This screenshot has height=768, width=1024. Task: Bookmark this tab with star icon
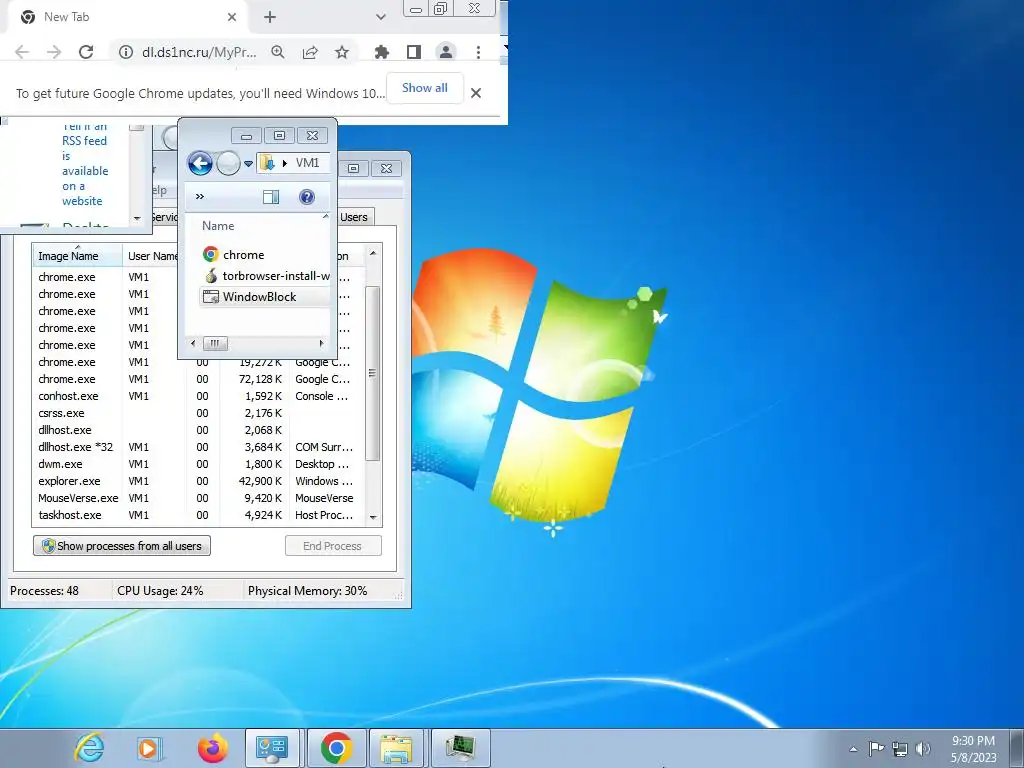(x=342, y=52)
